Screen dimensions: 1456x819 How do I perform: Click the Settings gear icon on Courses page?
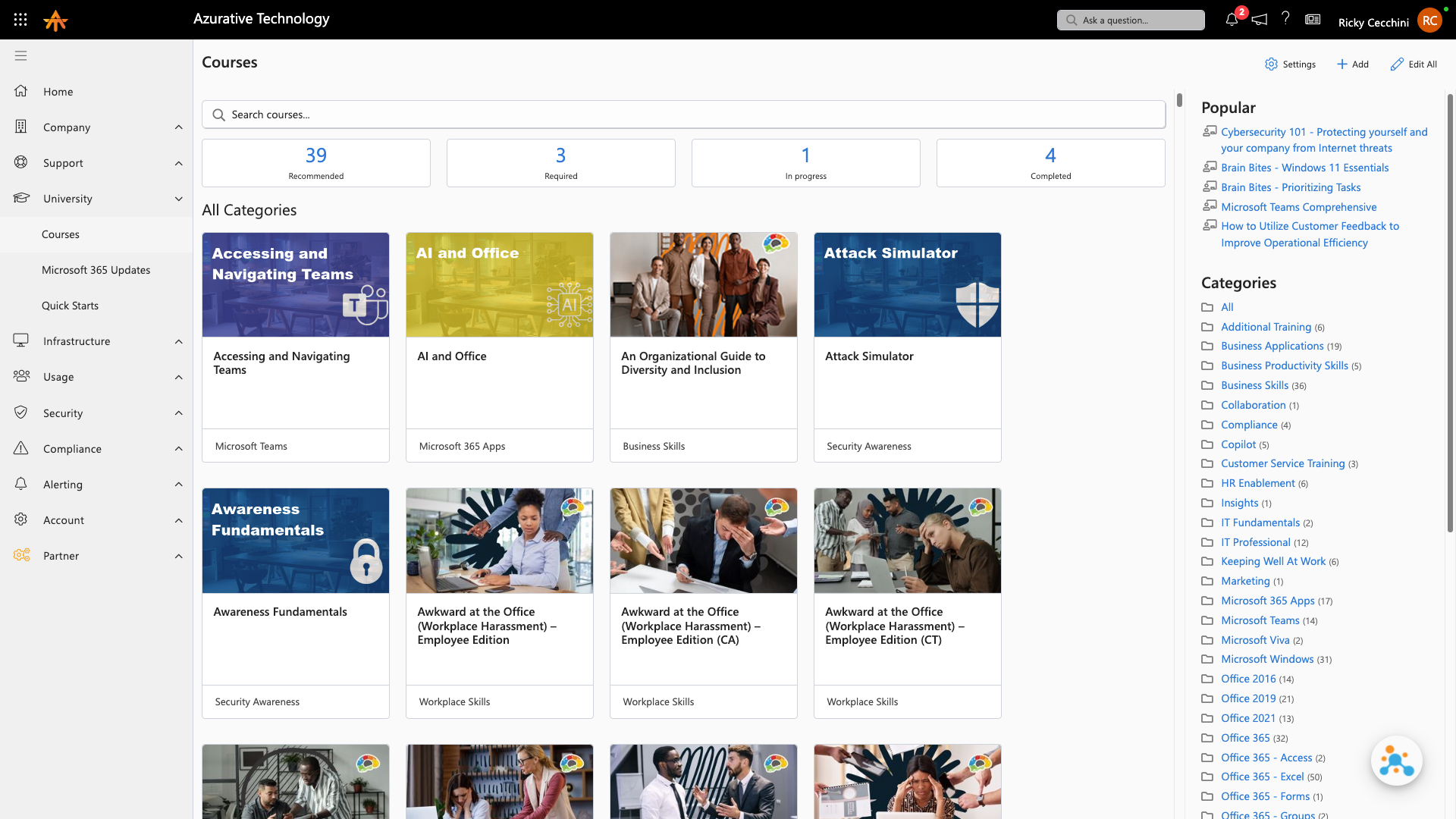[1271, 64]
